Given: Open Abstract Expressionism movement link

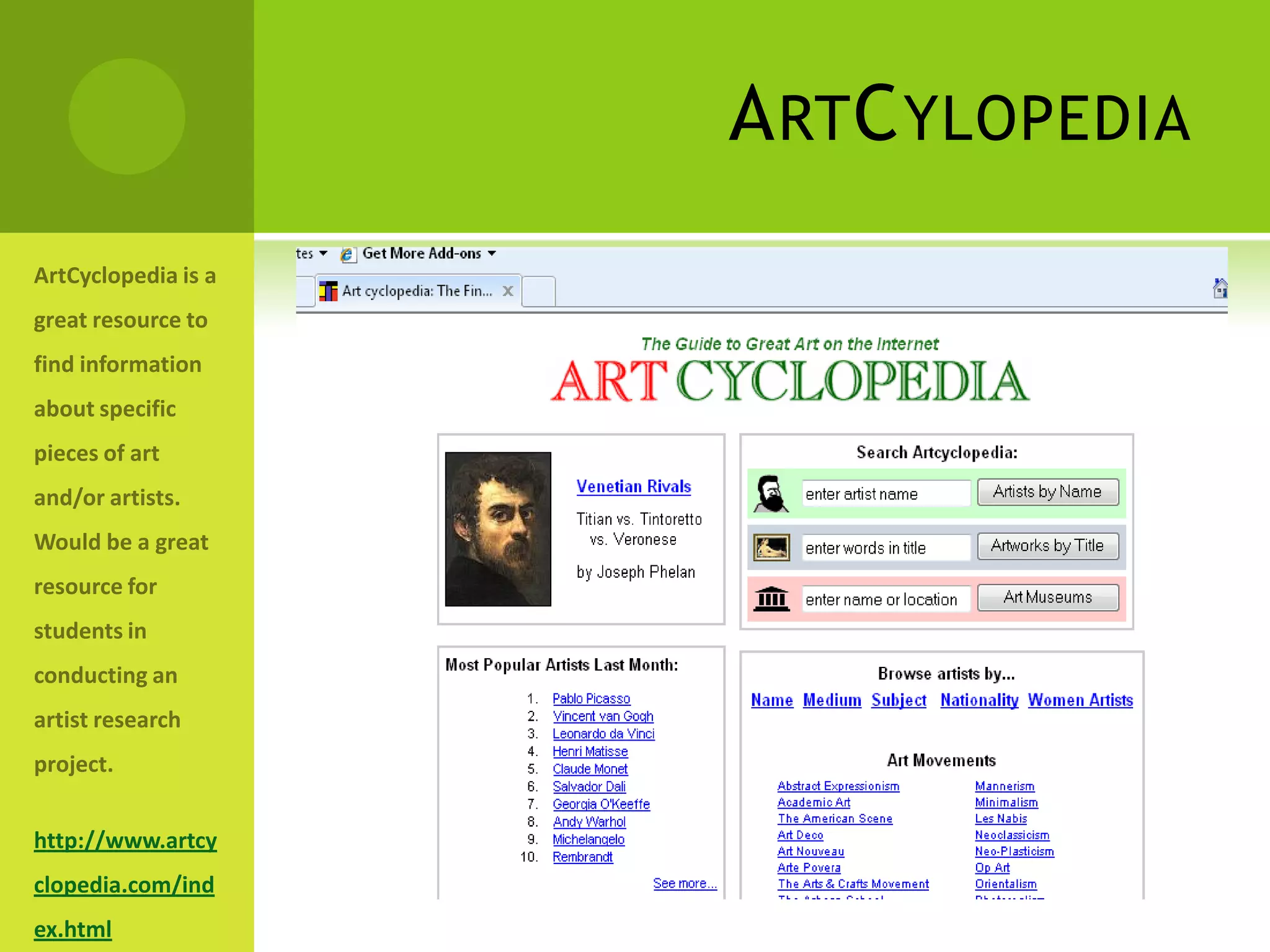Looking at the screenshot, I should 838,786.
